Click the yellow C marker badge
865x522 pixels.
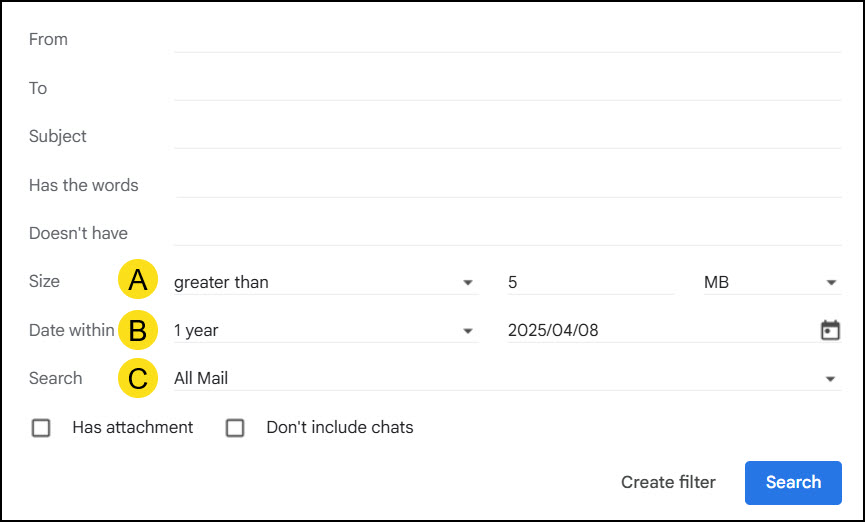138,378
